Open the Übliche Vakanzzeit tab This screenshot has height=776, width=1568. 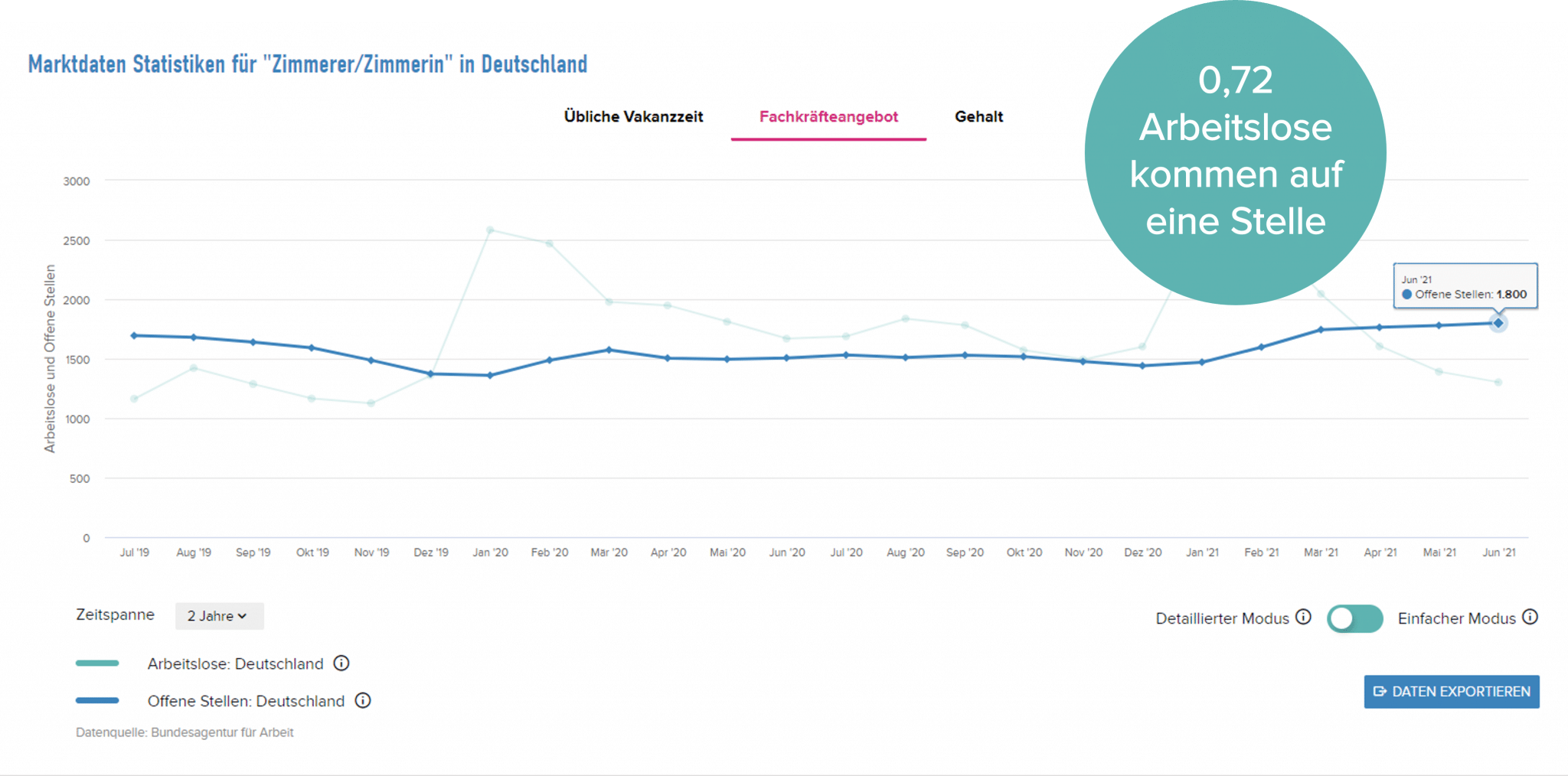point(633,116)
